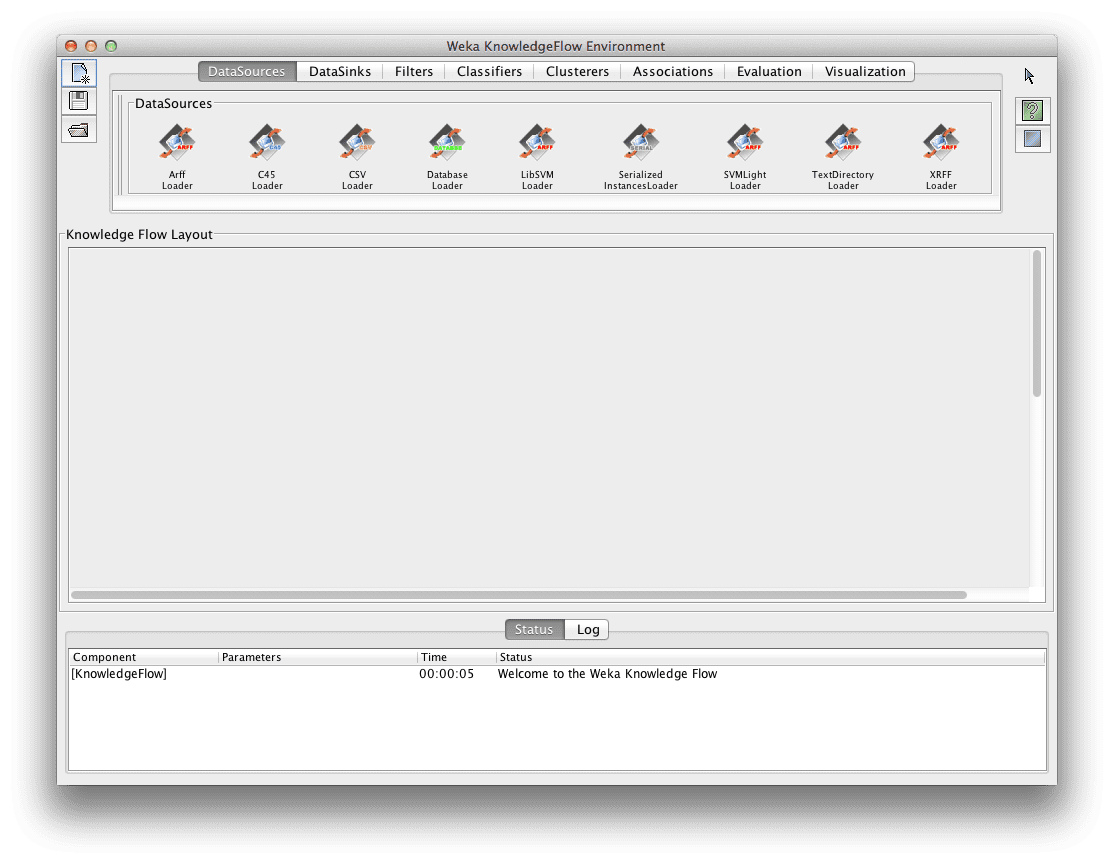Open a saved layout via folder icon
This screenshot has height=864, width=1114.
[79, 129]
